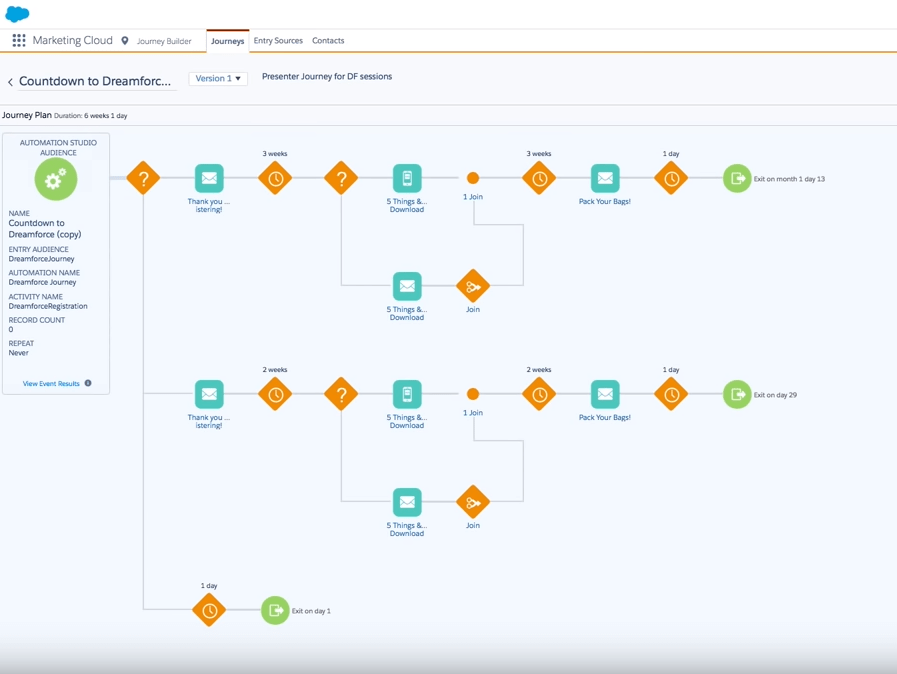Select the first 2 weeks wait in middle row
The height and width of the screenshot is (674, 897).
pos(275,394)
